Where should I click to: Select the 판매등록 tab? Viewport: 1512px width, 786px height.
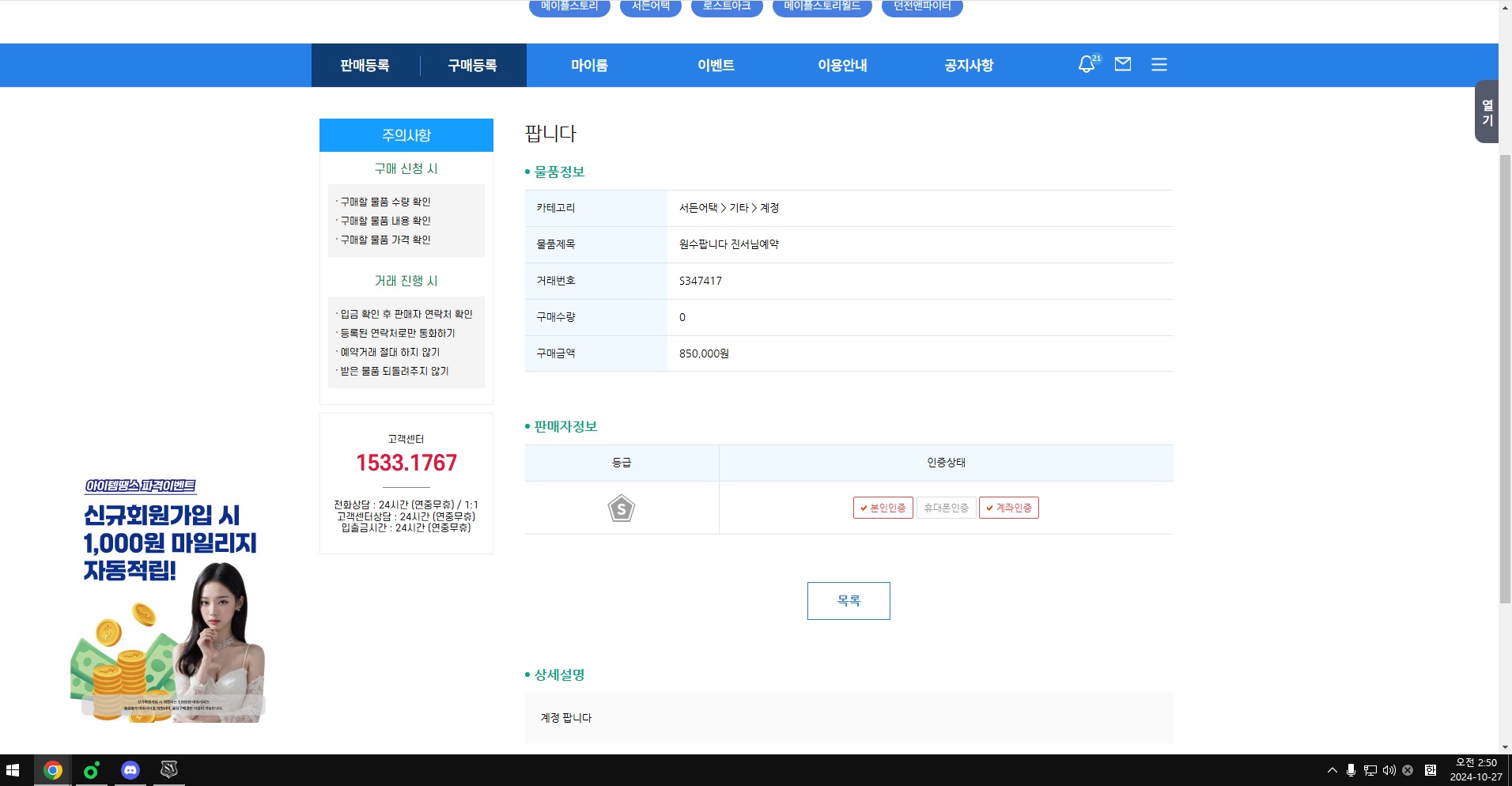(x=365, y=66)
